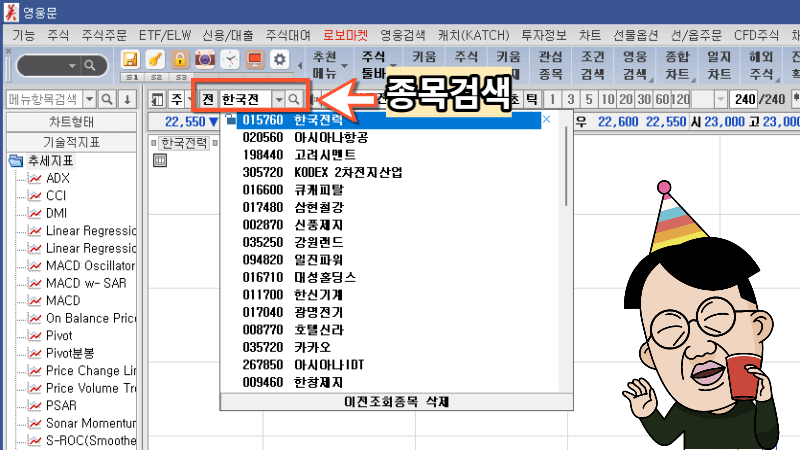Select Price Volume Trend indicator
The height and width of the screenshot is (450, 800).
coord(91,388)
